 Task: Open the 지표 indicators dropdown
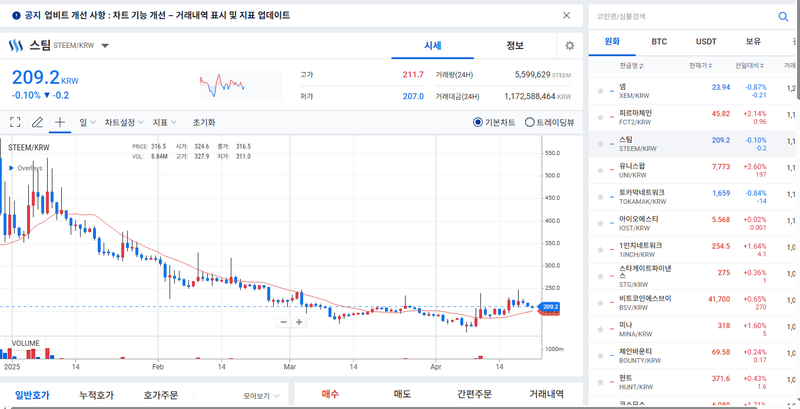click(164, 122)
